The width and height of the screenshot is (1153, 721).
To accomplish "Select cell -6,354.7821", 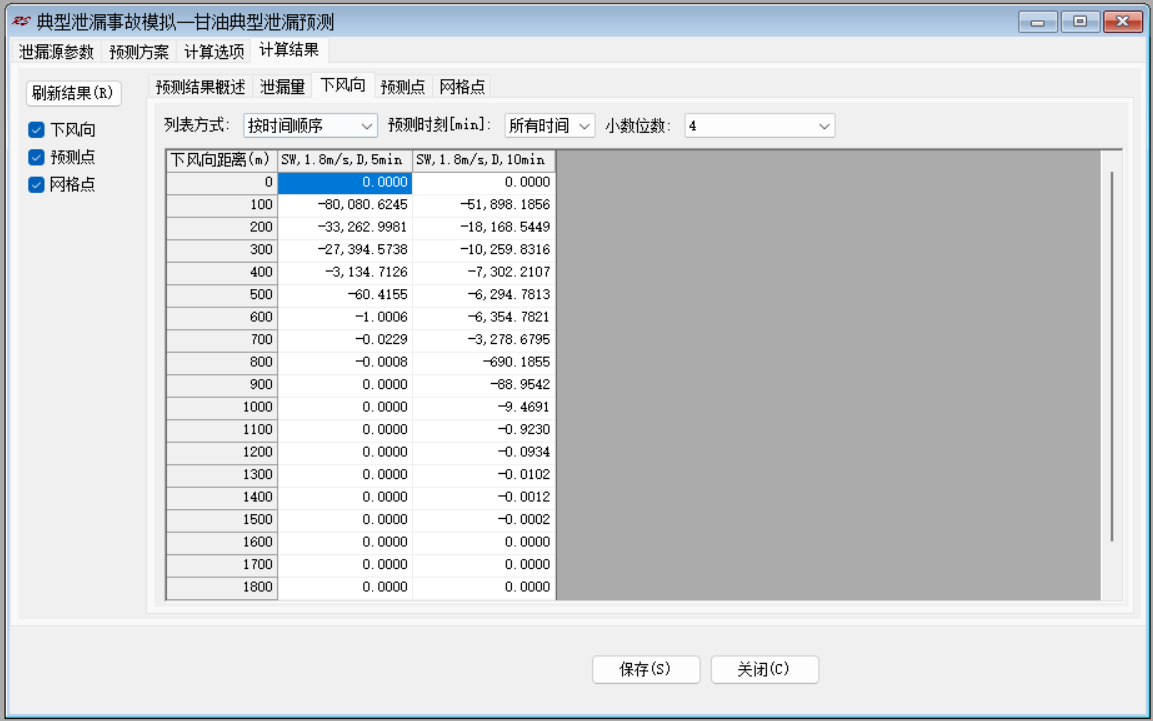I will tap(484, 318).
